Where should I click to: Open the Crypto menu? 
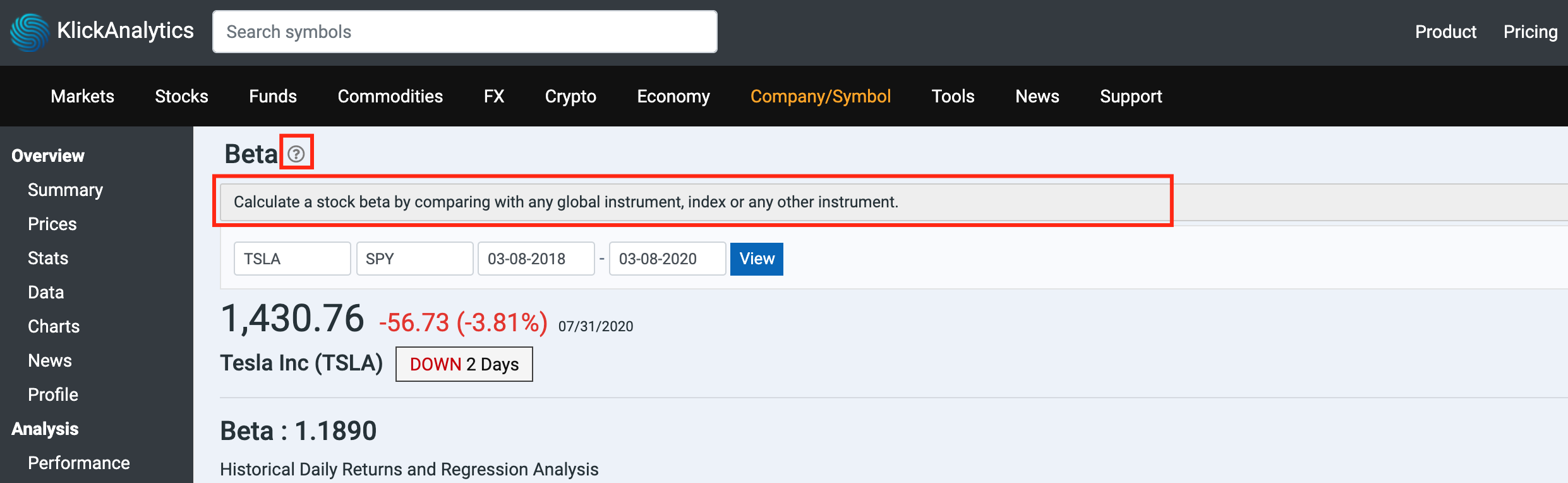tap(570, 96)
